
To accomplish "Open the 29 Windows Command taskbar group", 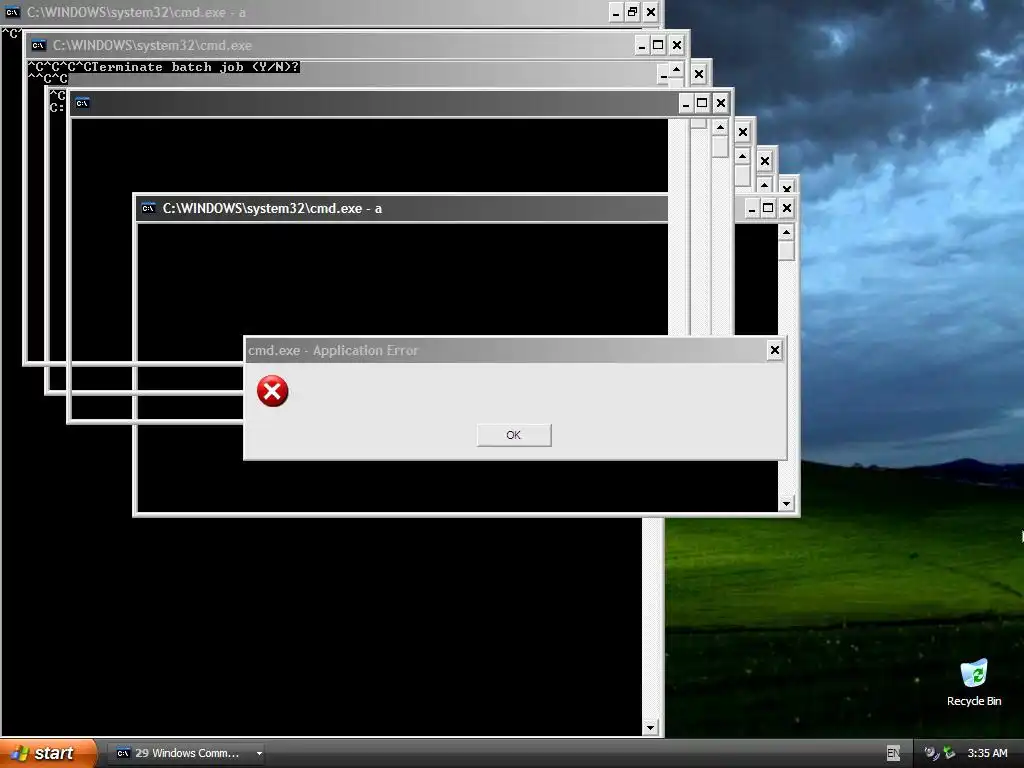I will point(185,753).
